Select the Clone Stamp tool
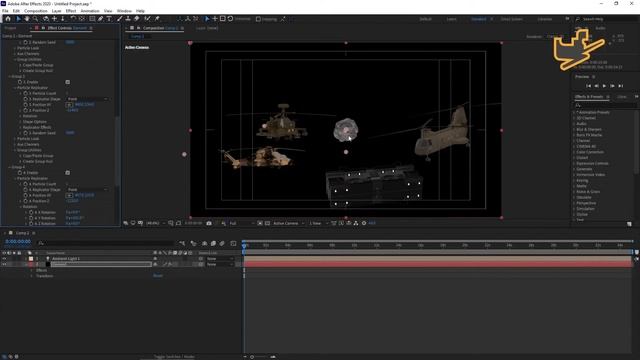The width and height of the screenshot is (640, 360). [128, 19]
